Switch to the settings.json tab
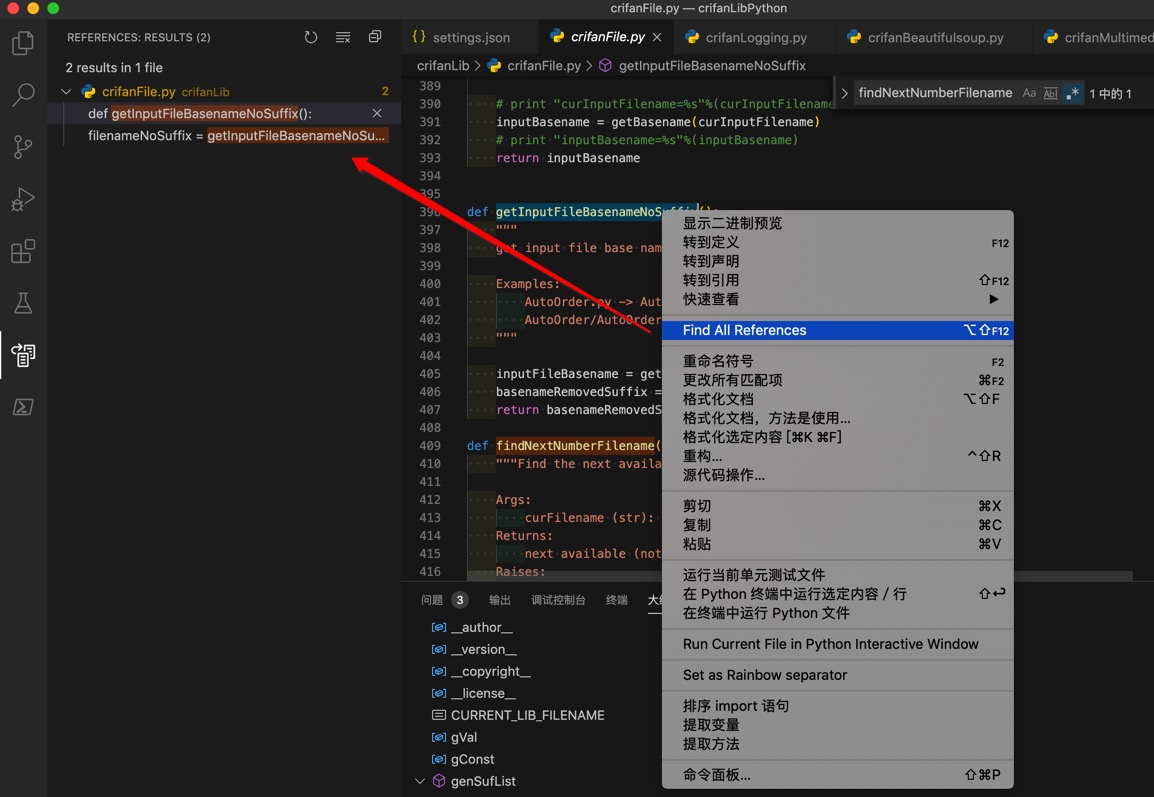Screen dimensions: 1154x797 pyautogui.click(x=470, y=37)
